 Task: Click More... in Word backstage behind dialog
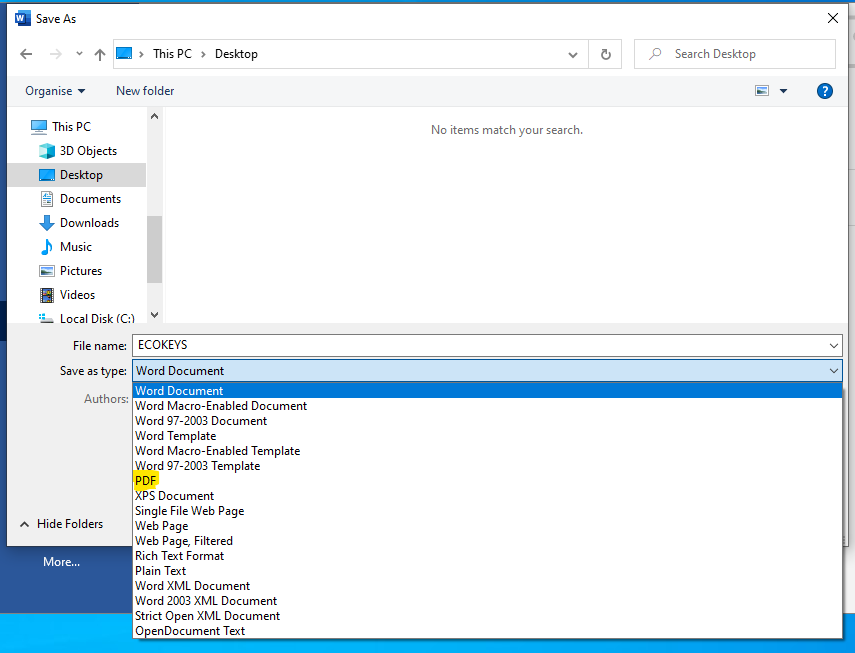coord(62,562)
